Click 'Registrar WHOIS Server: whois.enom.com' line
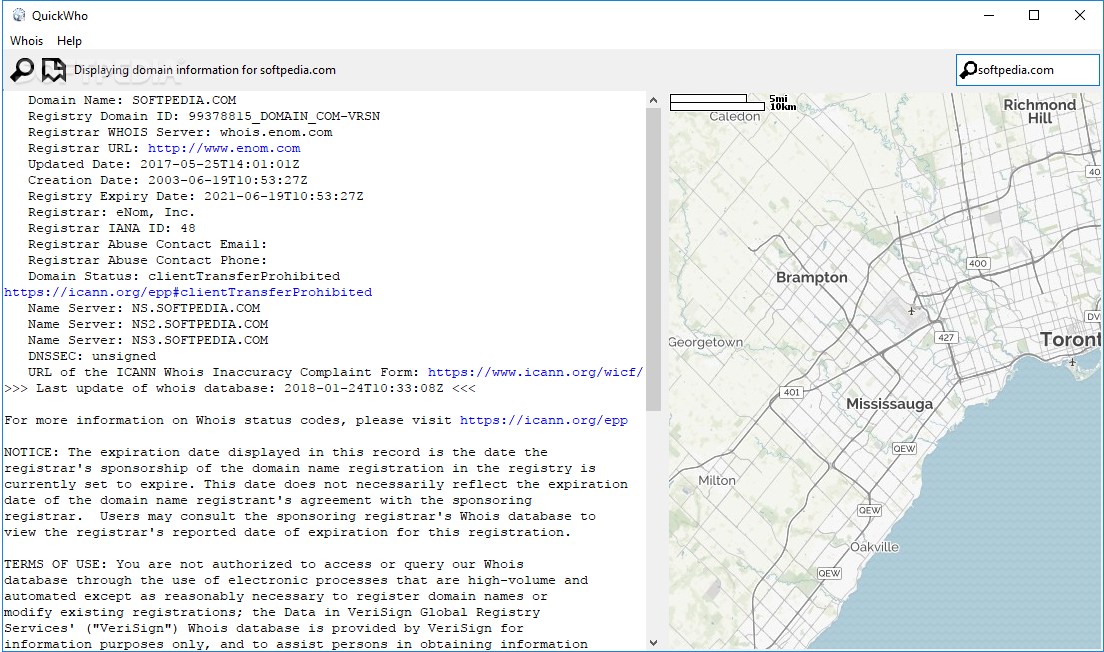1104x652 pixels. point(180,132)
